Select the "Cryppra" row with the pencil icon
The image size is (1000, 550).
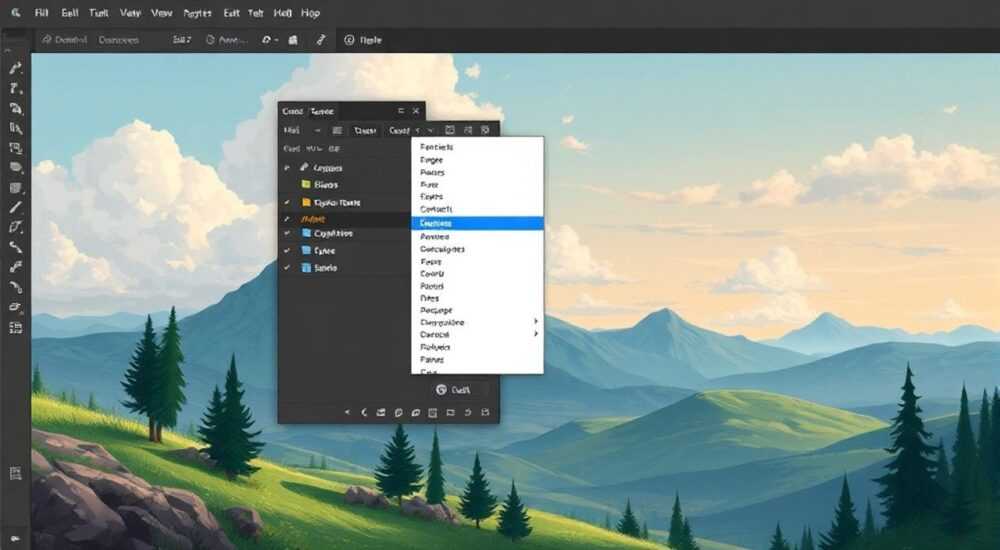(x=346, y=168)
